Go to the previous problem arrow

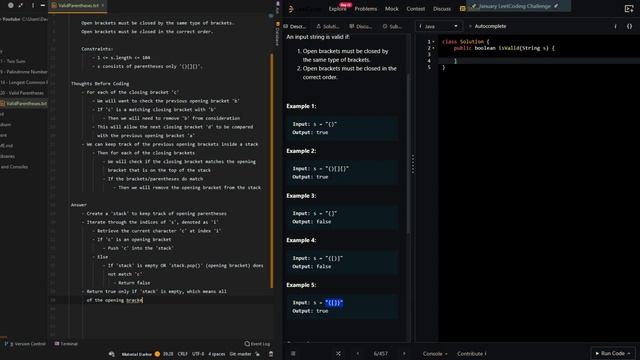[358, 353]
